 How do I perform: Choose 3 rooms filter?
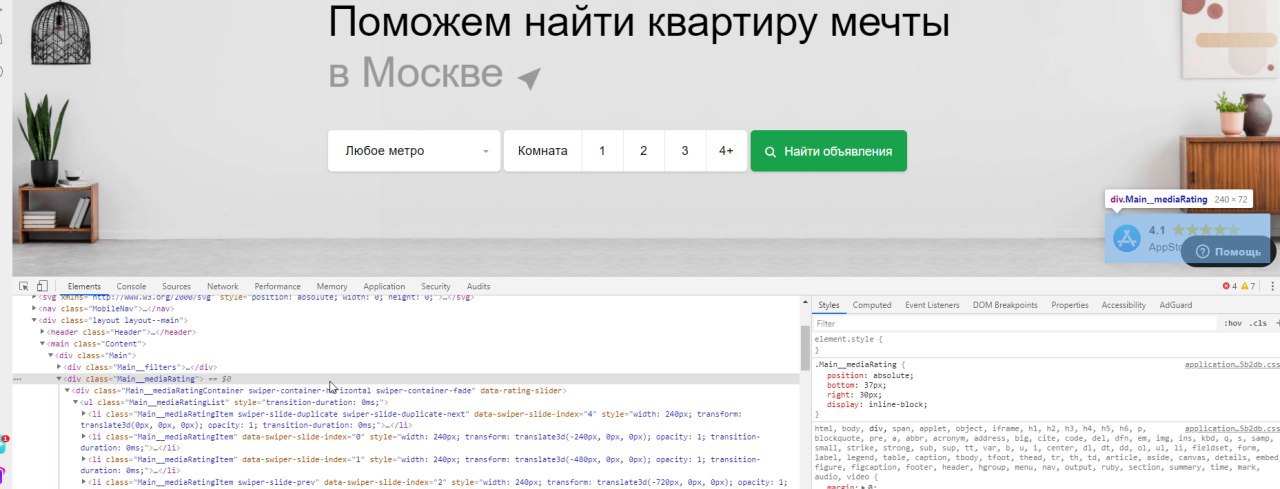point(685,151)
